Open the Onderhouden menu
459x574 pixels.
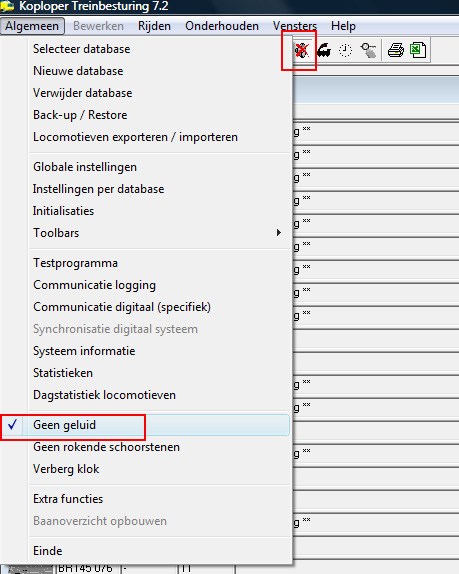click(x=222, y=26)
